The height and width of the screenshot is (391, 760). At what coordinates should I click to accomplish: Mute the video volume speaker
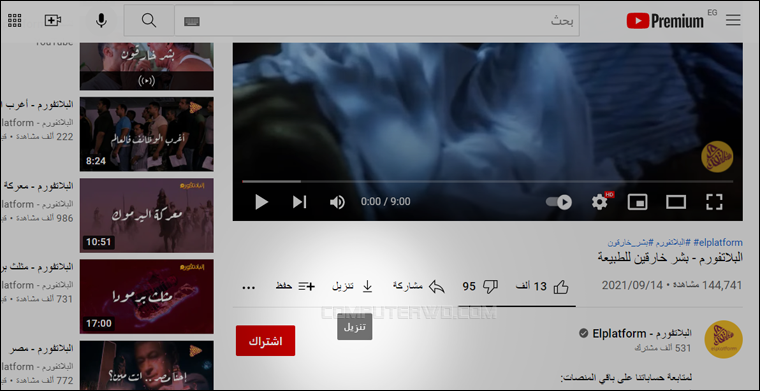click(337, 202)
